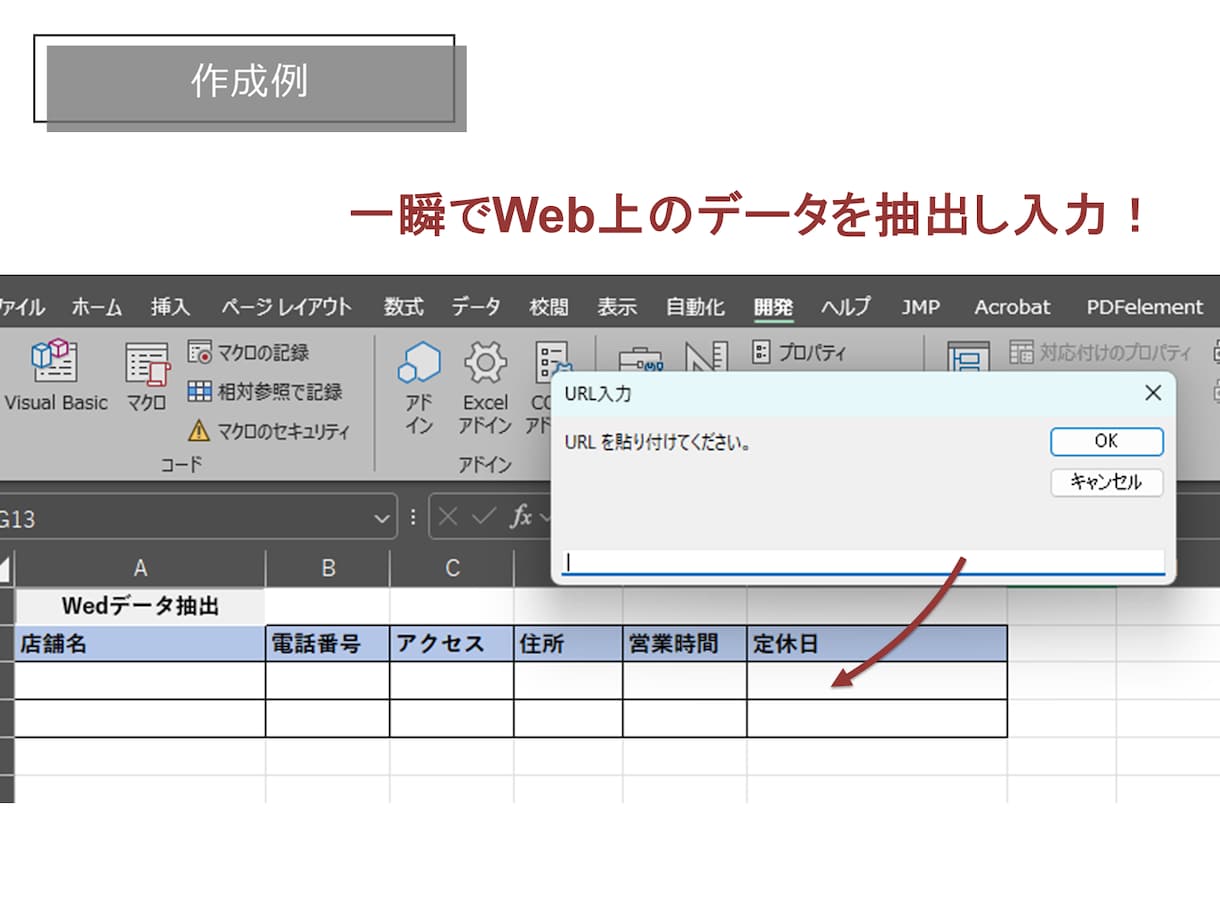Click the three-dot formula bar handle
Image resolution: width=1220 pixels, height=915 pixels.
(413, 518)
